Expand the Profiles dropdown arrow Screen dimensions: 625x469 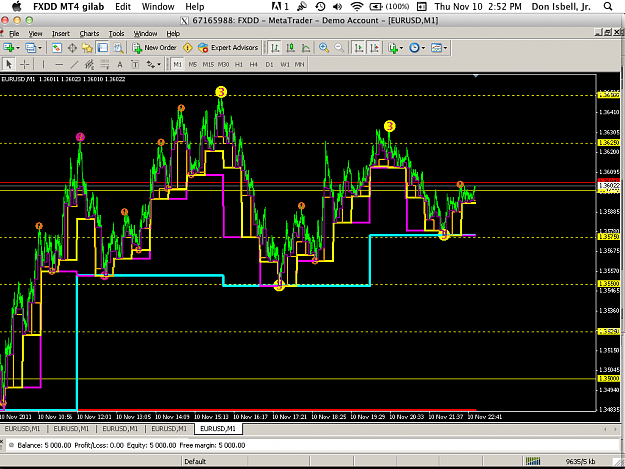[40, 48]
